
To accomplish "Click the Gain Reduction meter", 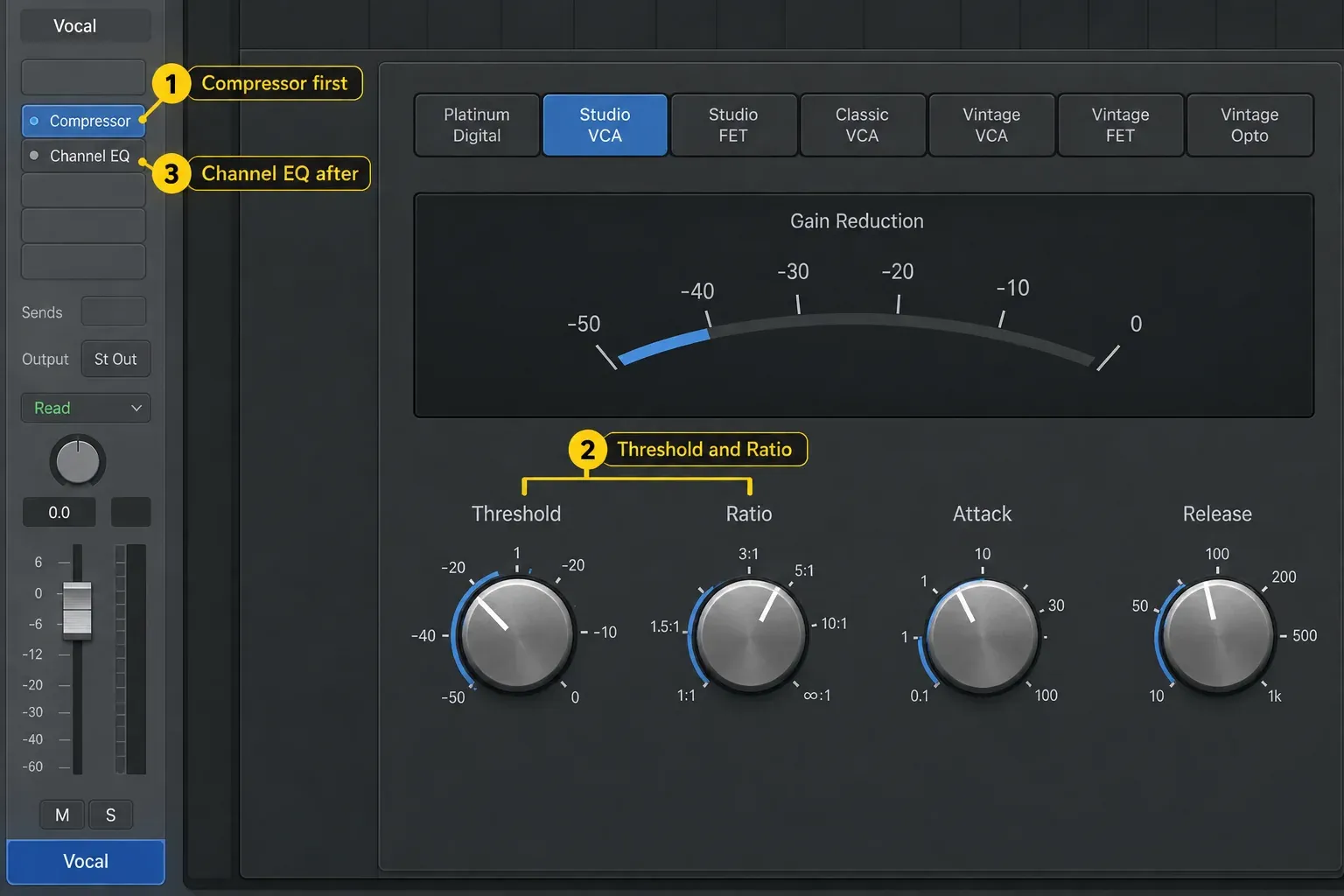I will pyautogui.click(x=864, y=305).
